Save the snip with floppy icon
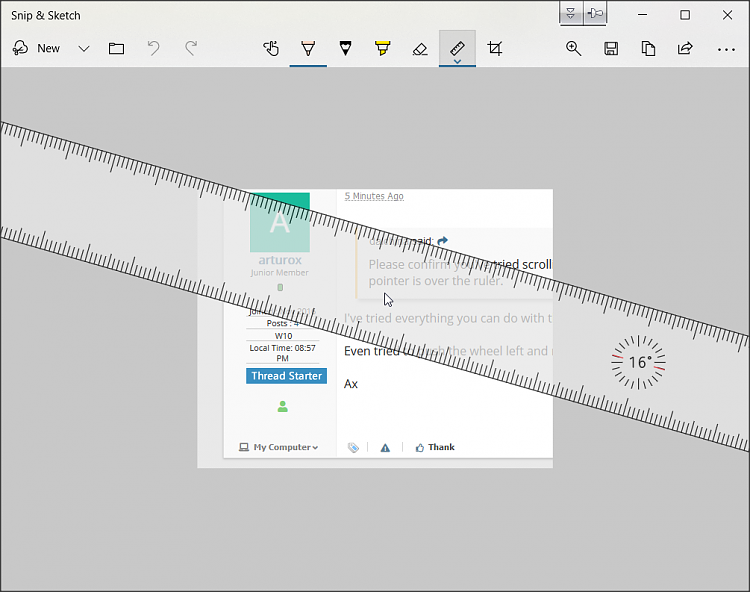 pos(611,48)
